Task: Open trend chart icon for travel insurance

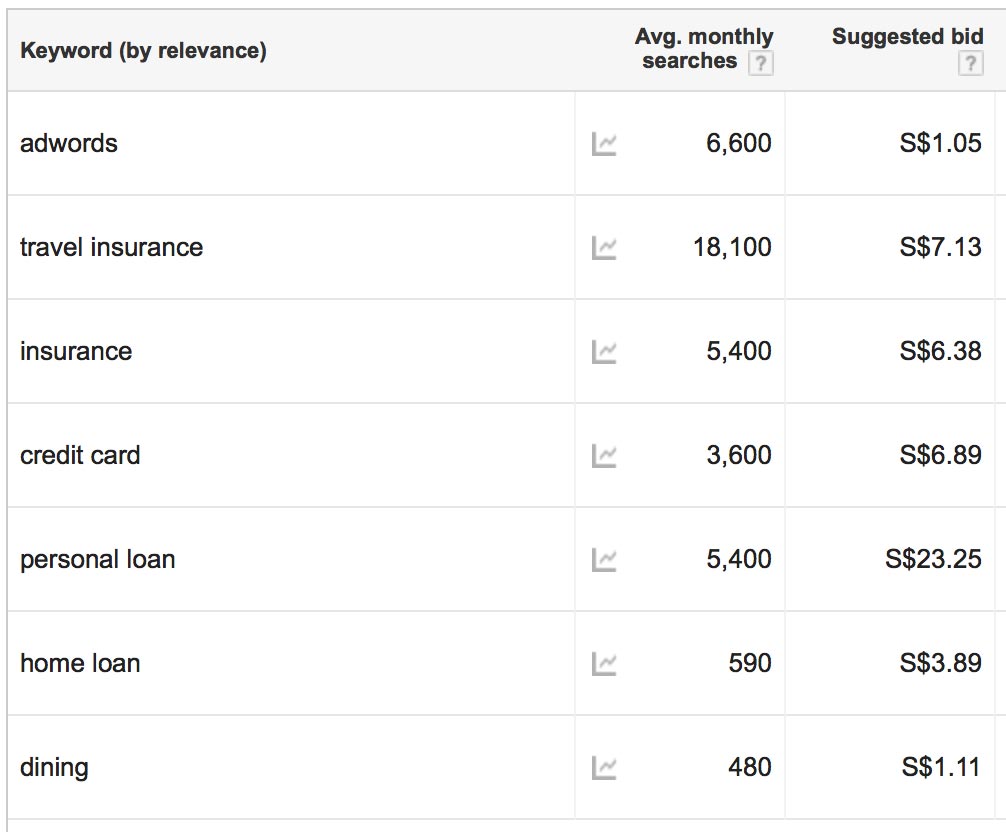Action: pos(604,248)
